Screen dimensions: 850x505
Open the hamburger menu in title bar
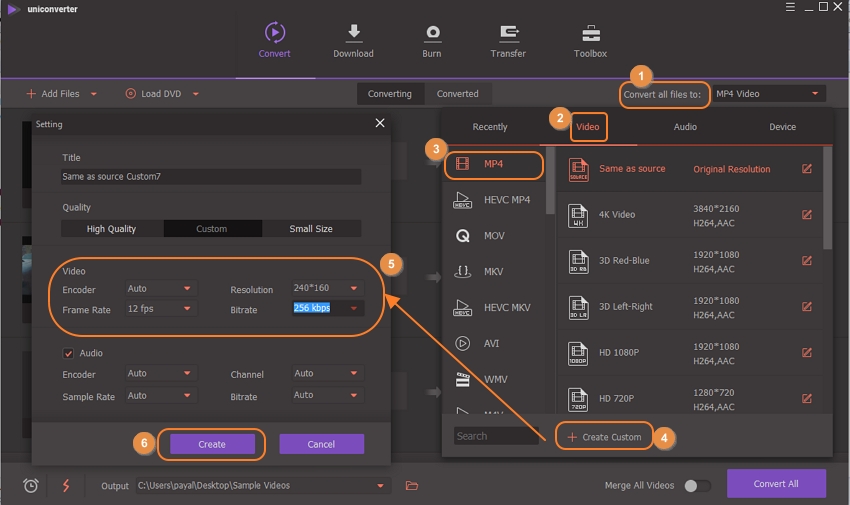[x=790, y=7]
